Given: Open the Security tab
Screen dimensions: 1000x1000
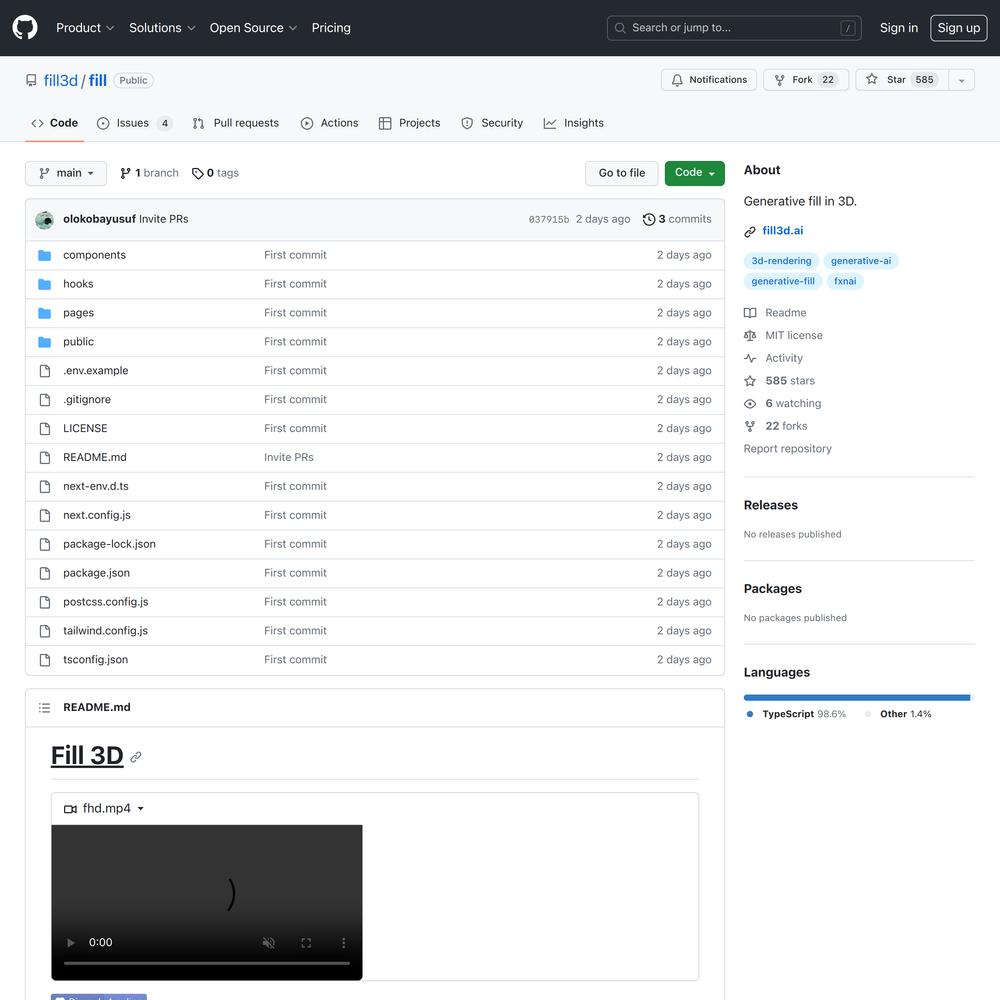Looking at the screenshot, I should tap(492, 123).
